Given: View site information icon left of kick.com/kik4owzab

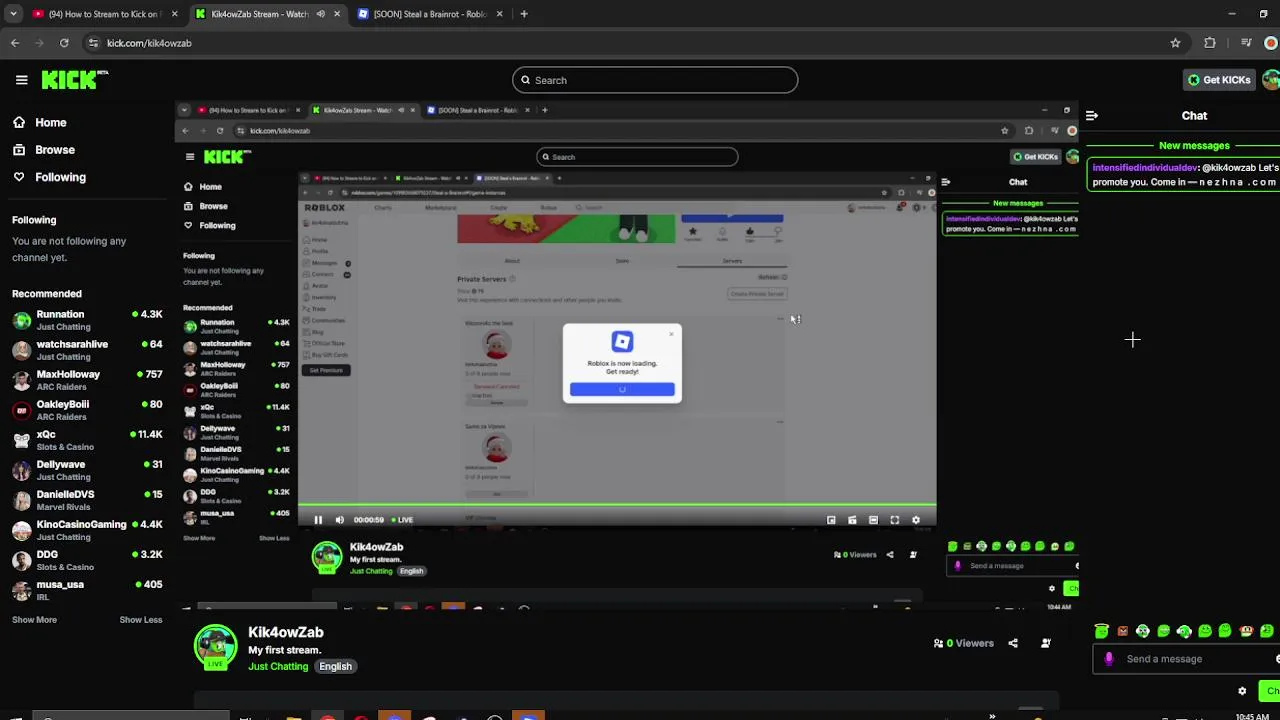Looking at the screenshot, I should pos(93,43).
